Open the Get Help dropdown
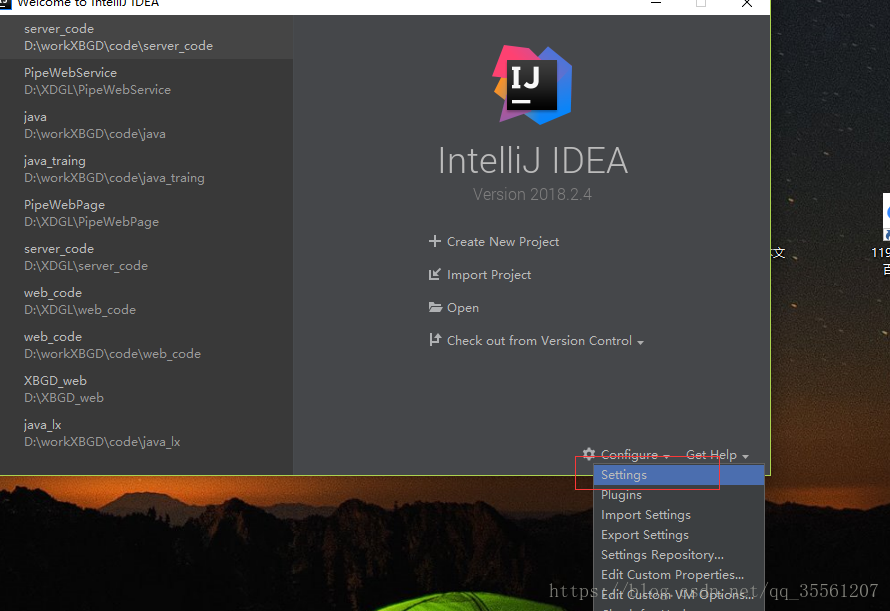890x611 pixels. tap(717, 455)
